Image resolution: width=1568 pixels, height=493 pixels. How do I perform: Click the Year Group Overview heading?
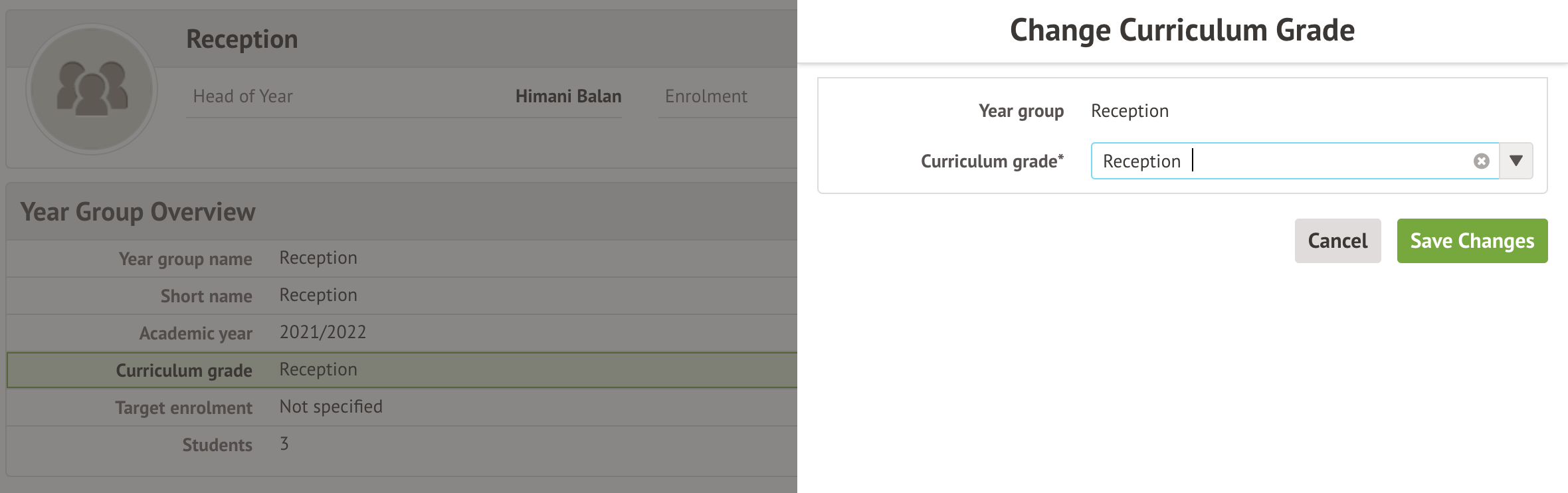coord(138,212)
